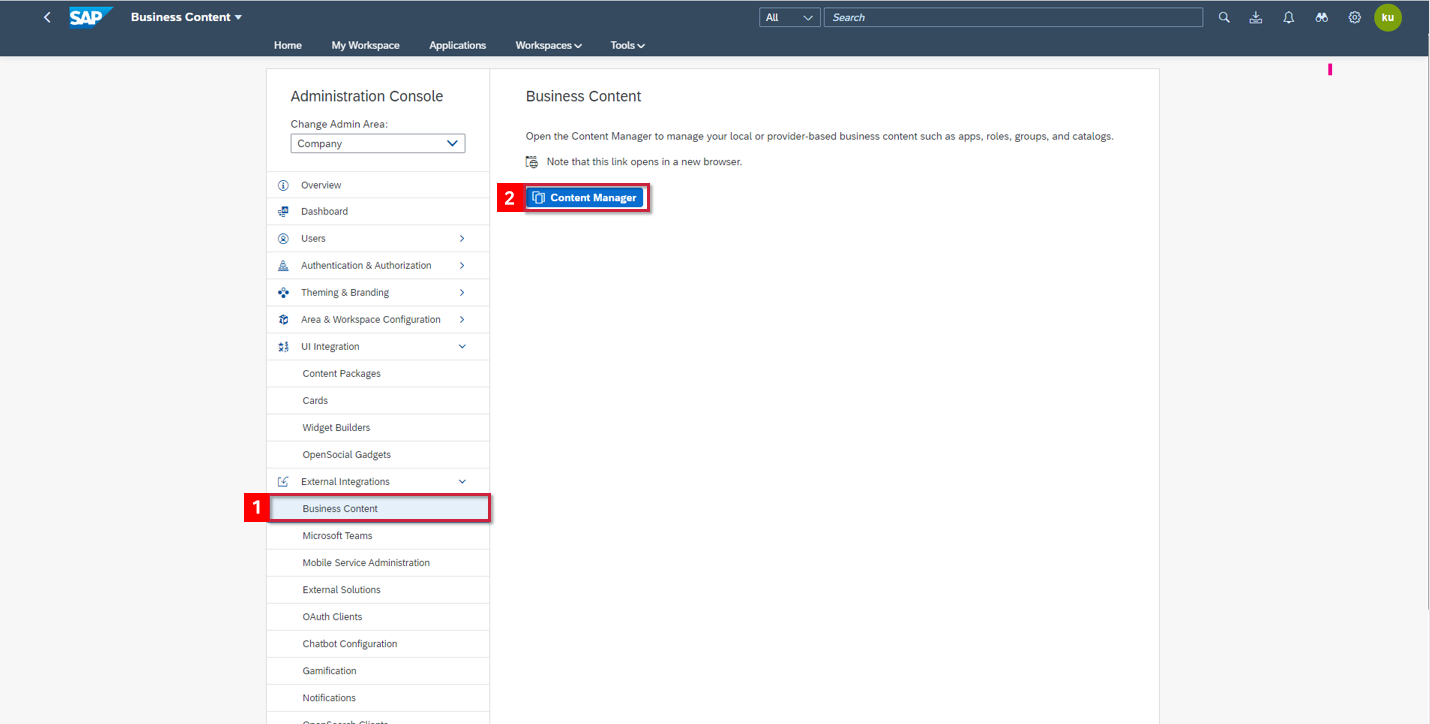The height and width of the screenshot is (724, 1430).
Task: Click the search magnifier icon
Action: (x=1224, y=17)
